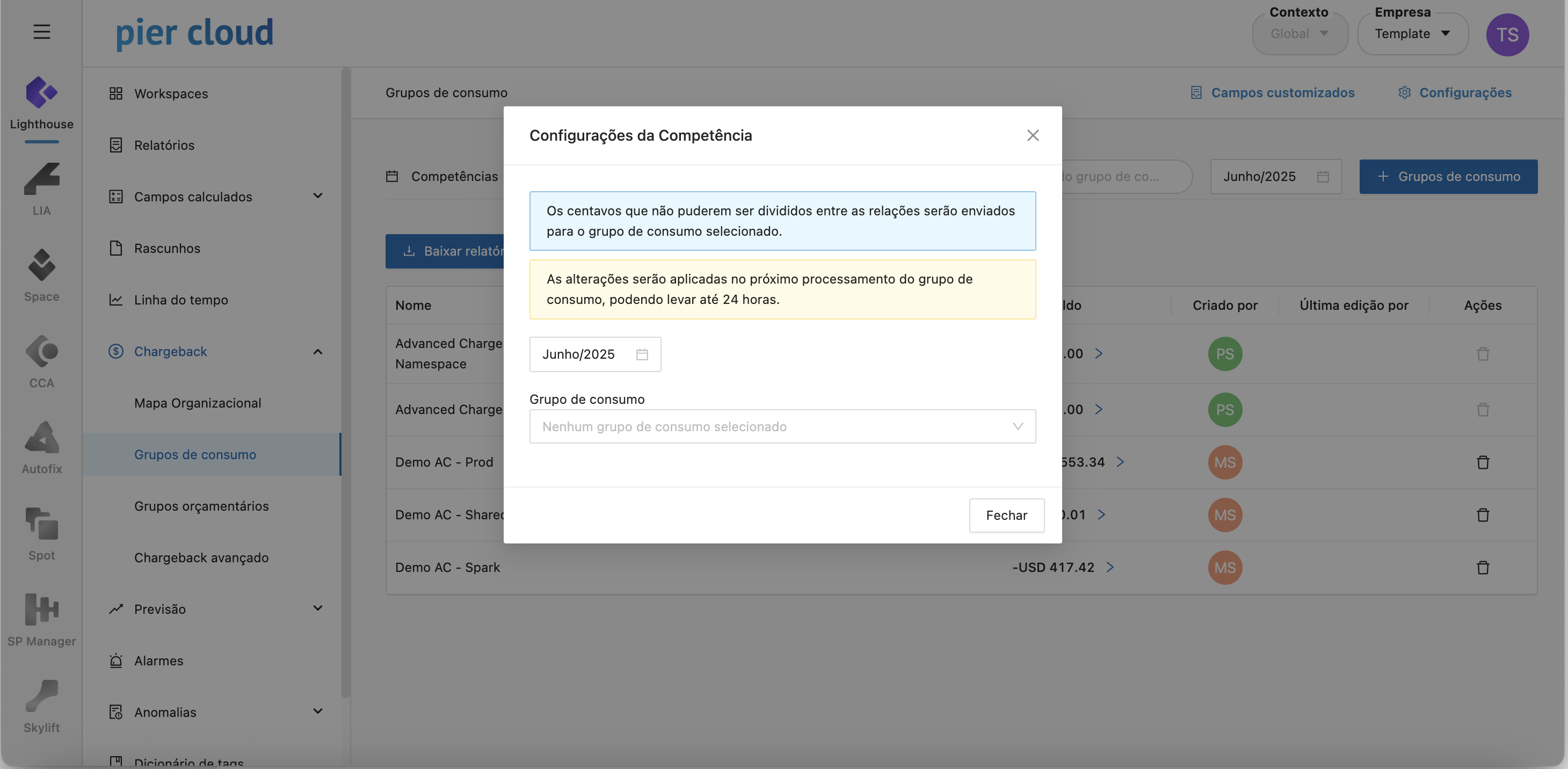The height and width of the screenshot is (769, 1568).
Task: Open the hamburger menu icon
Action: point(41,32)
